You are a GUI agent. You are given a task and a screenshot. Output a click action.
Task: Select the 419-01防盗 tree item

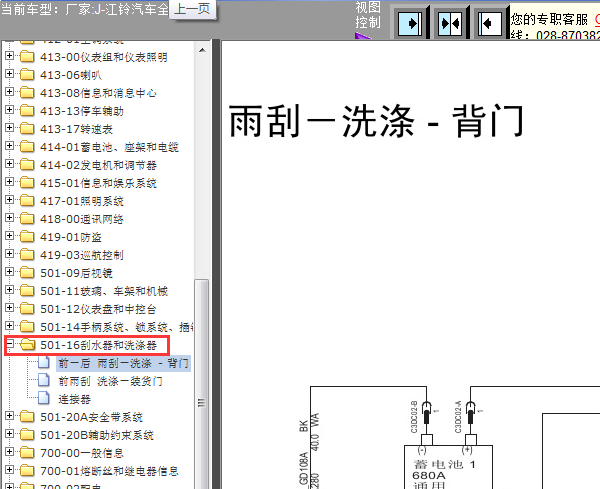click(x=71, y=237)
